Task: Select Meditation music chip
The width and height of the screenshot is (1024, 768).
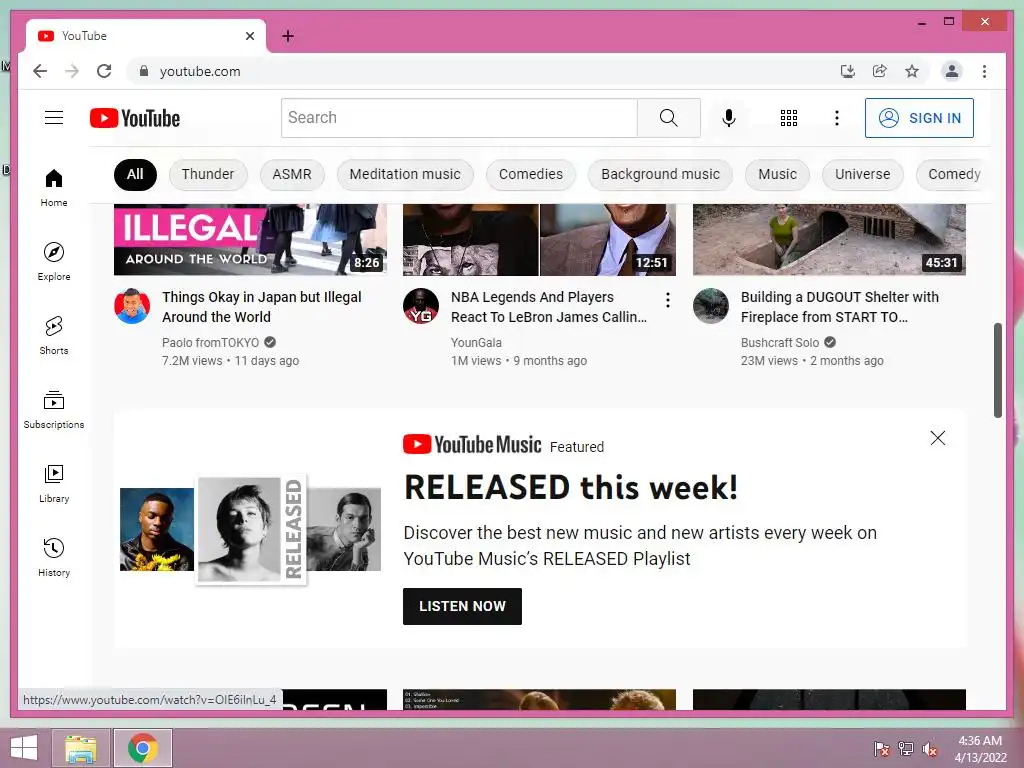Action: [x=405, y=174]
